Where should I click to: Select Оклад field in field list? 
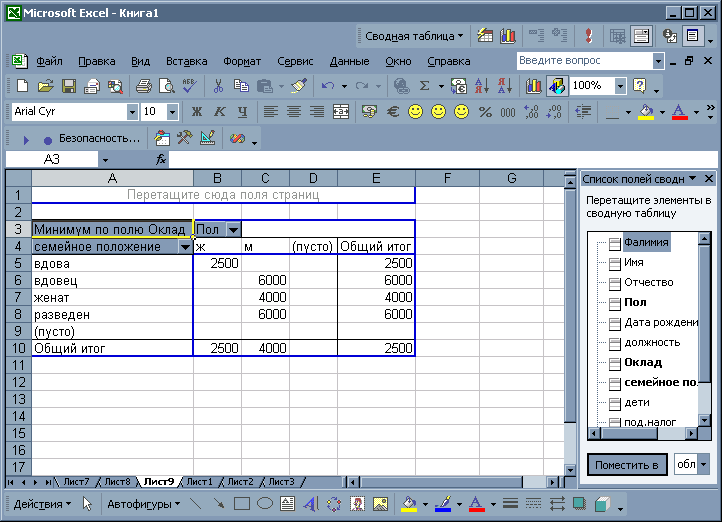click(x=643, y=363)
